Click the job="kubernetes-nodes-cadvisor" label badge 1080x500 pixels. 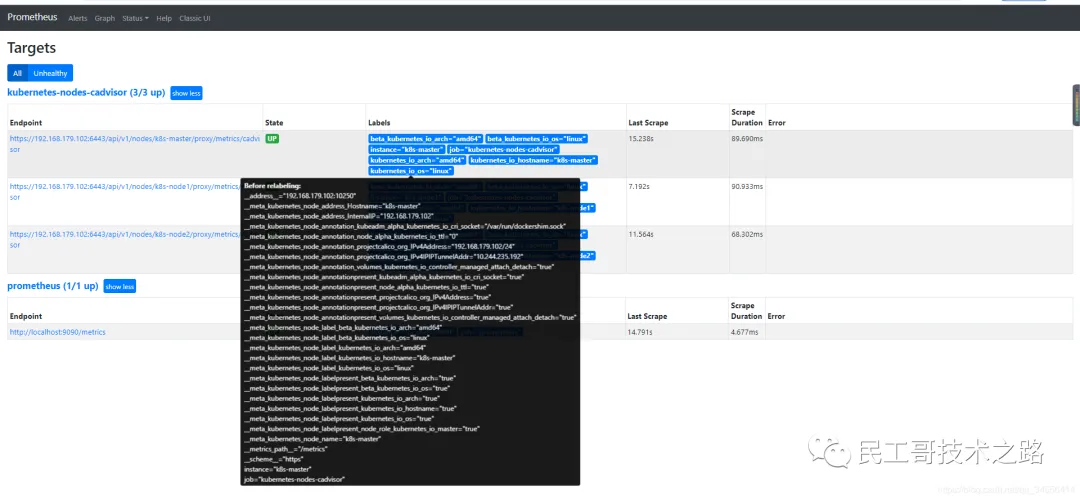pos(503,149)
